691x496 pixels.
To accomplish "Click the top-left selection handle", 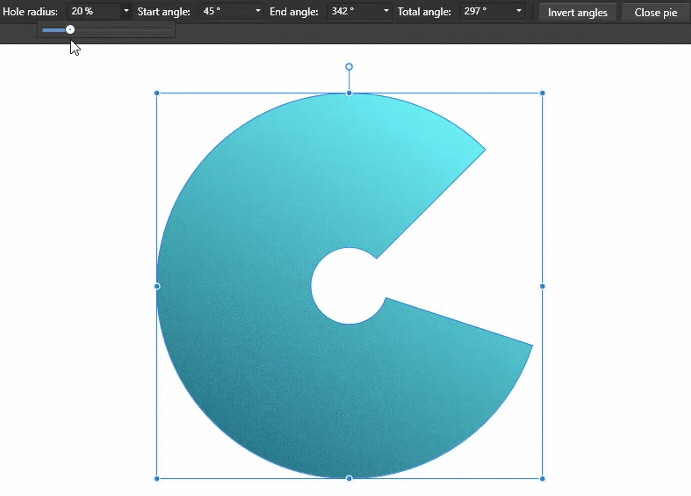I will pos(157,93).
